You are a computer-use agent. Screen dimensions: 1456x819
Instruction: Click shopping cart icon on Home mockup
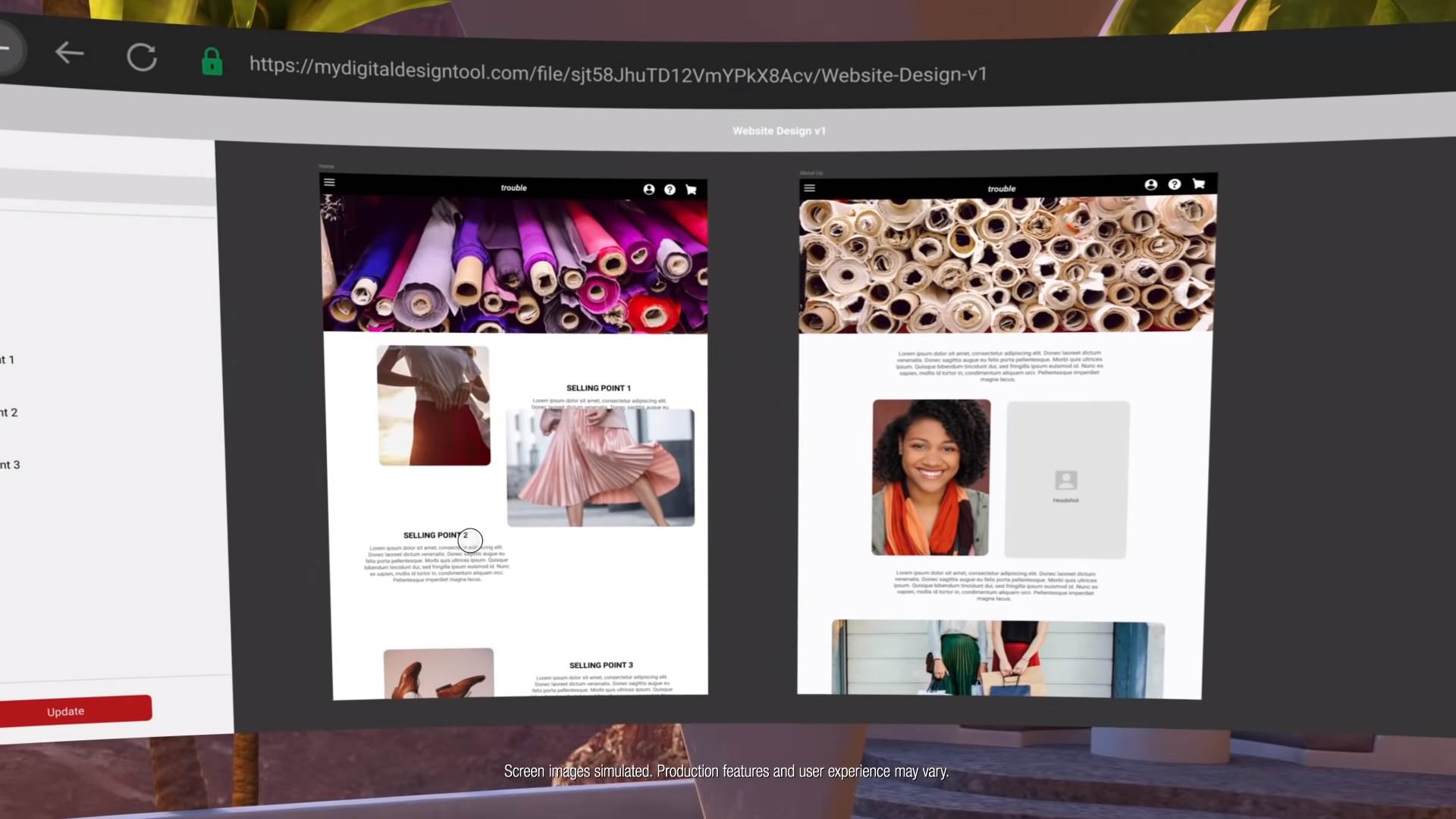pos(691,190)
